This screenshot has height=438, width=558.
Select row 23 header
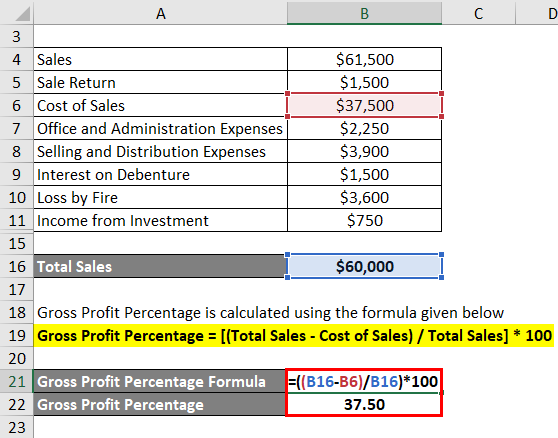tap(16, 427)
